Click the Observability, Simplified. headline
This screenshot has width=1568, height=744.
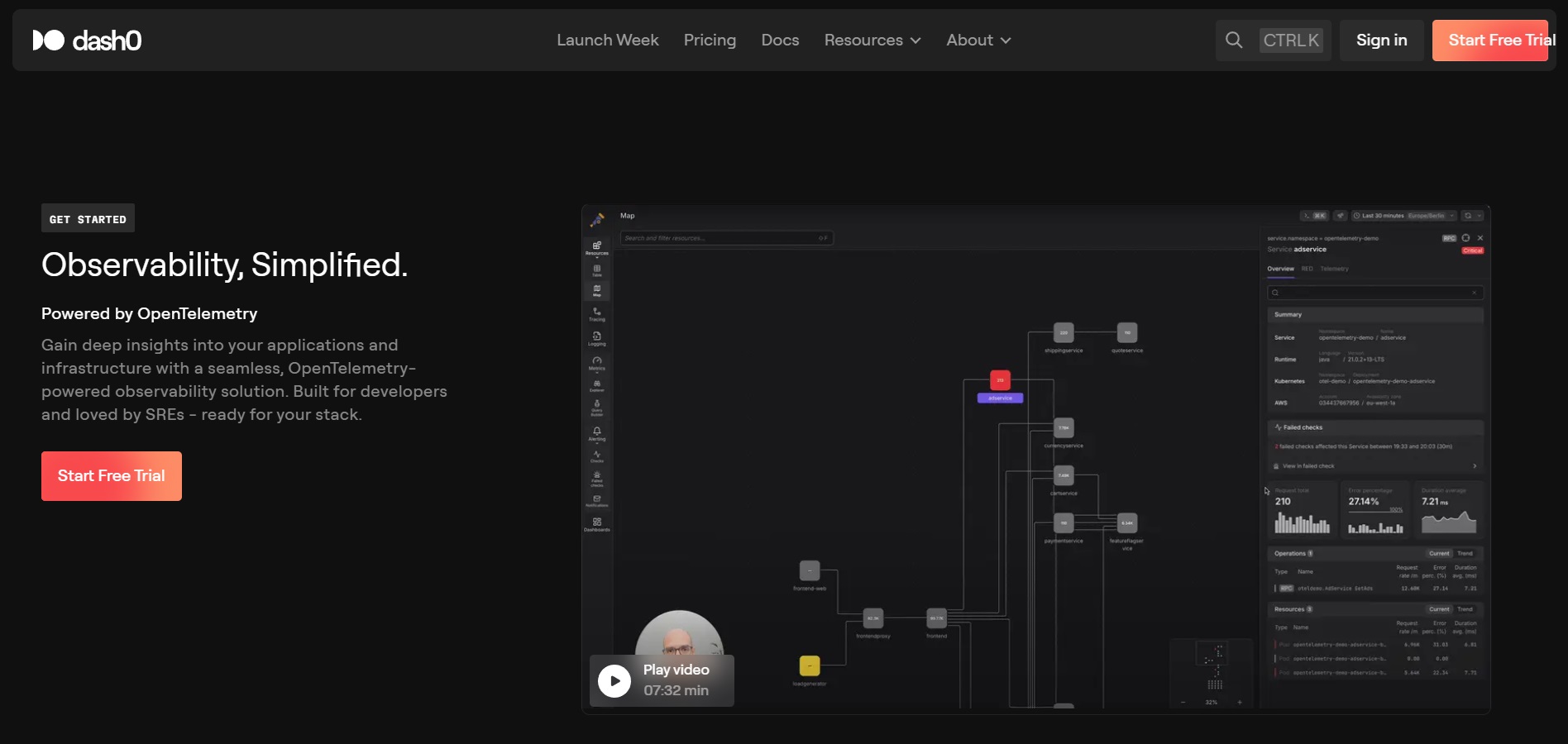coord(225,265)
